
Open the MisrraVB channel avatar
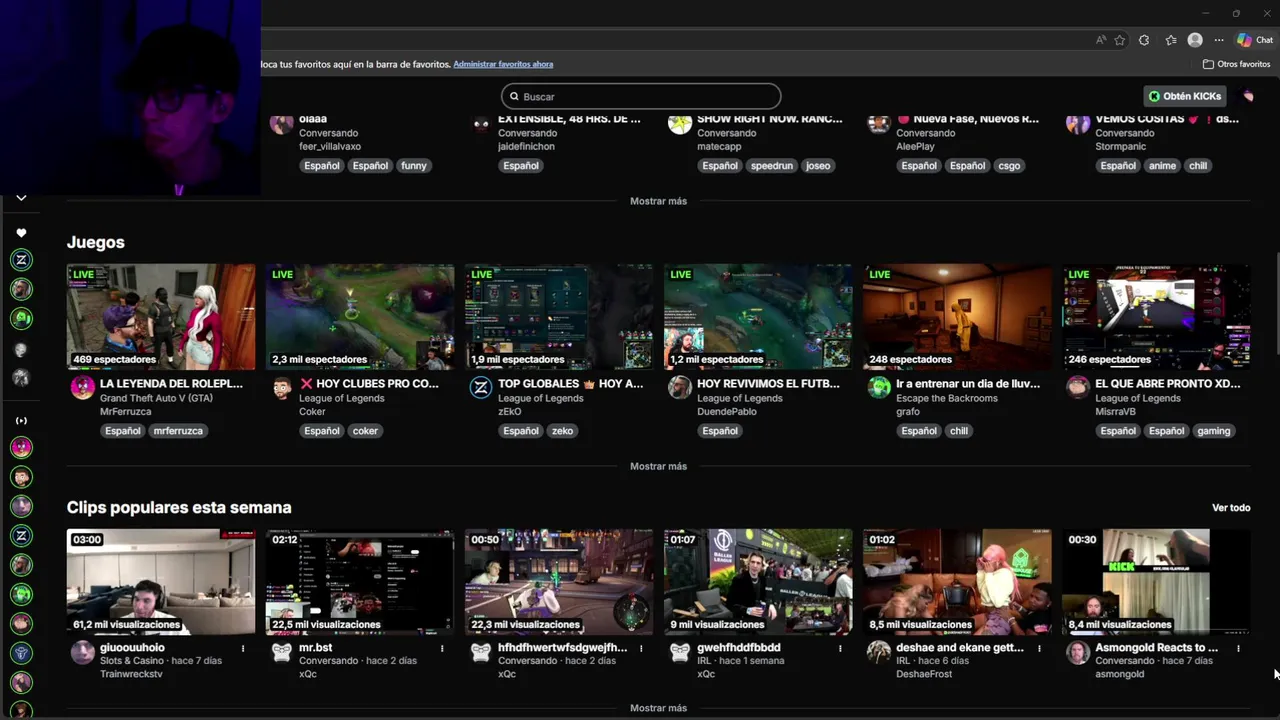click(1078, 388)
